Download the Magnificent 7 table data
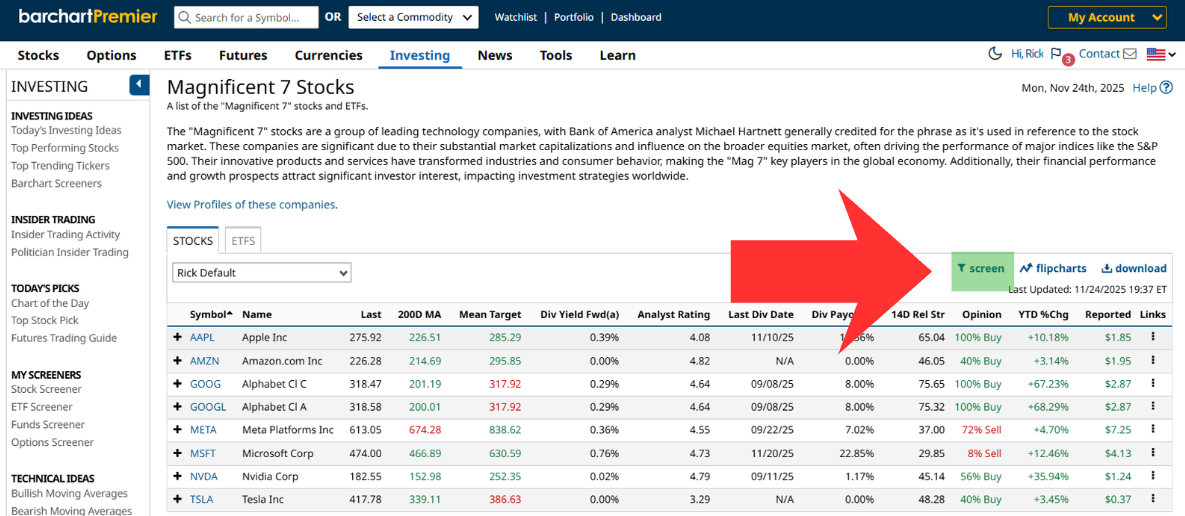 1134,268
